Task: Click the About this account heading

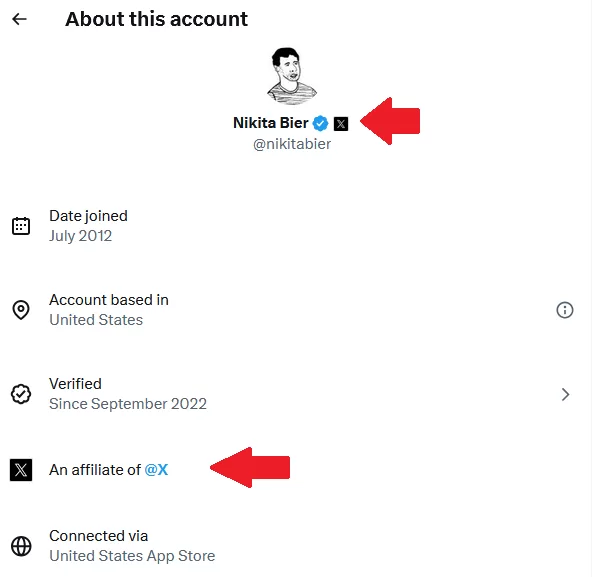Action: pos(157,19)
